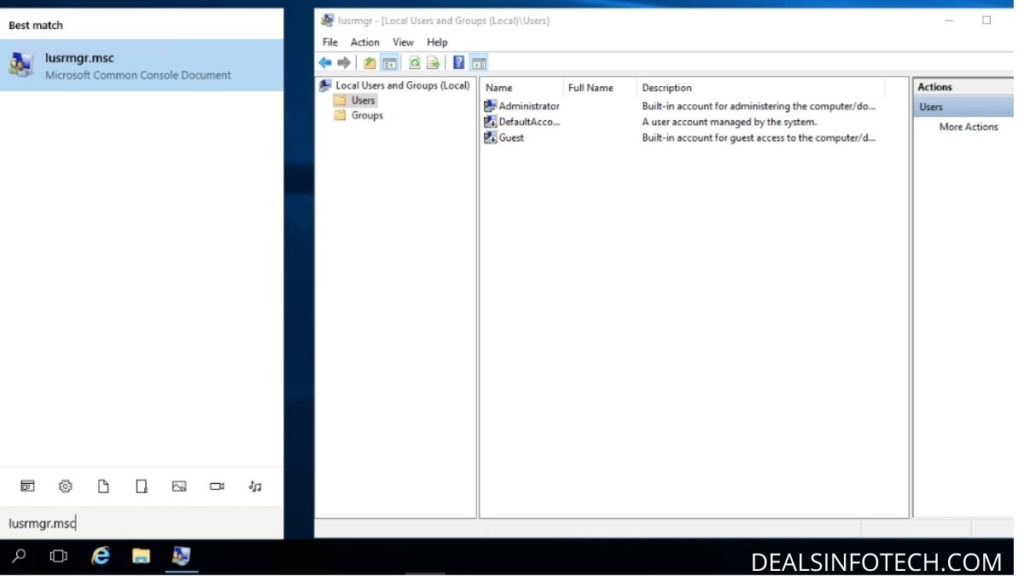Minimize the lusrmgr window
This screenshot has height=576, width=1024.
[949, 20]
